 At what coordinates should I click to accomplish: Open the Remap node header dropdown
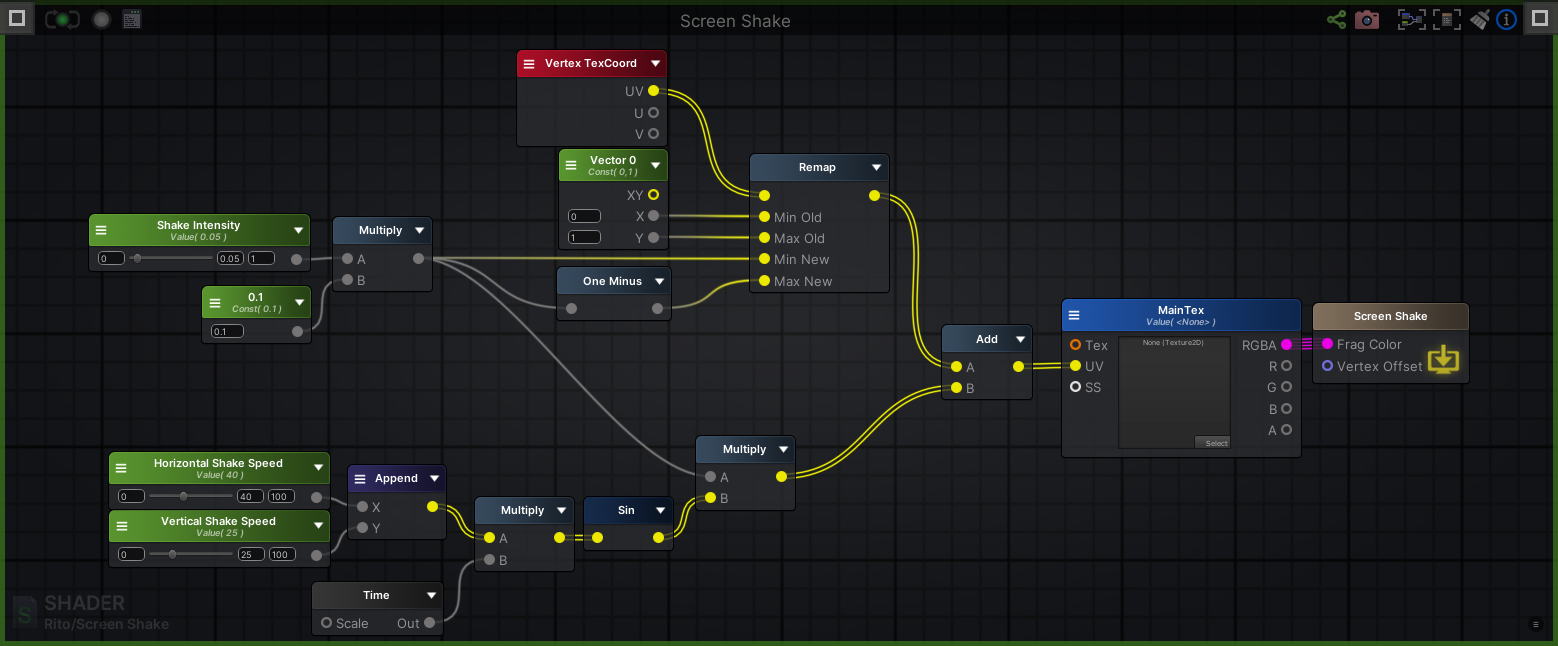click(876, 167)
